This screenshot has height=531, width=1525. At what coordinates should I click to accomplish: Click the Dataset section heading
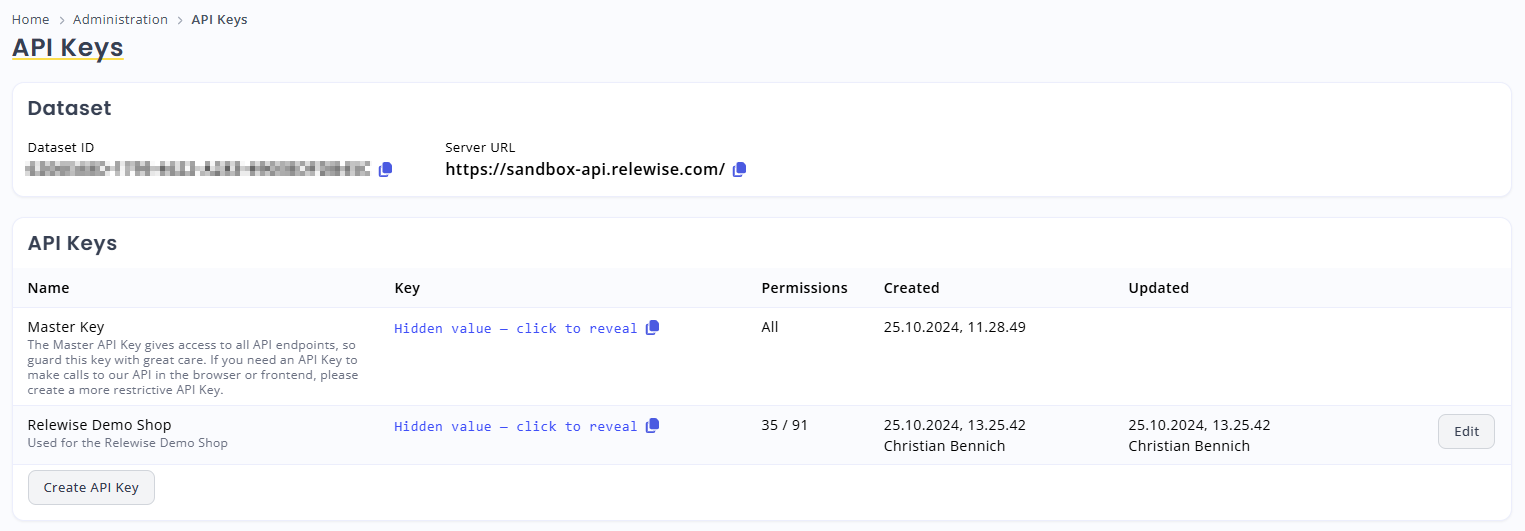click(69, 108)
